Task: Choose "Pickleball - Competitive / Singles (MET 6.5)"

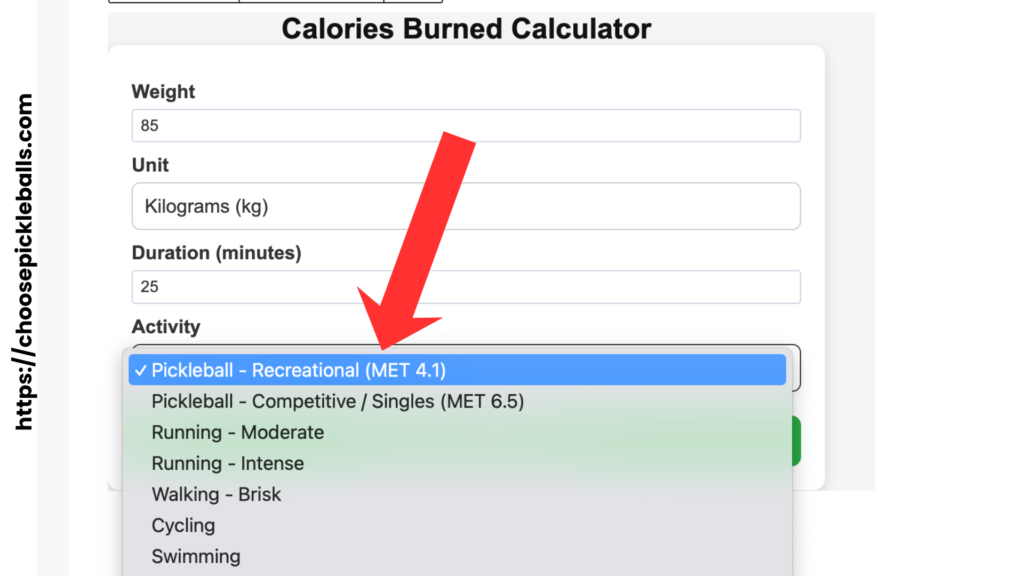Action: coord(340,400)
